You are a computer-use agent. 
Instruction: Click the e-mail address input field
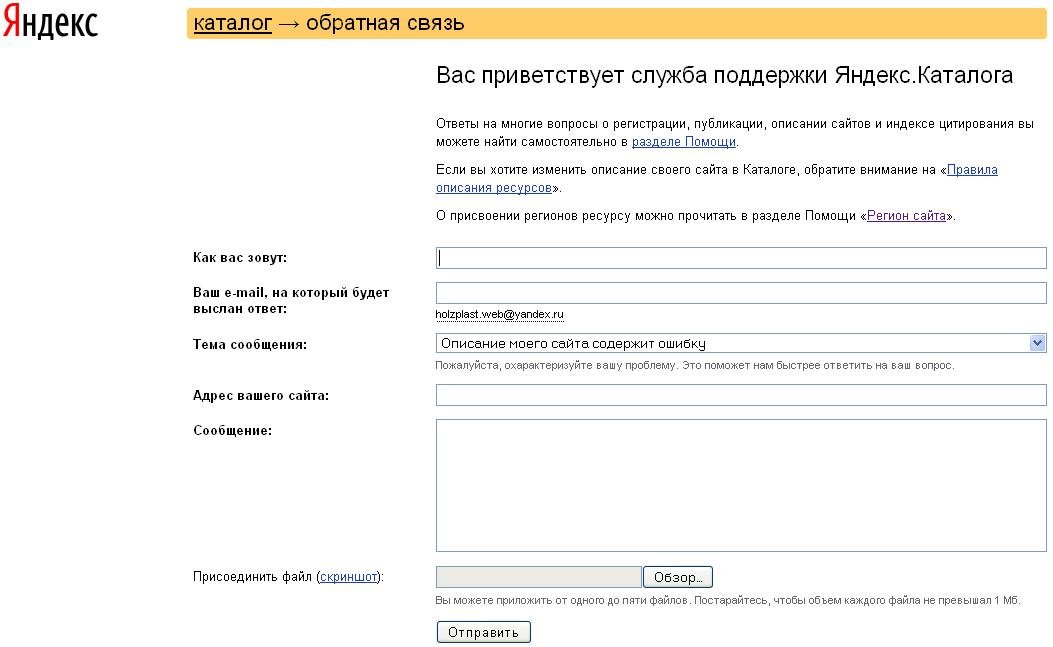point(740,293)
